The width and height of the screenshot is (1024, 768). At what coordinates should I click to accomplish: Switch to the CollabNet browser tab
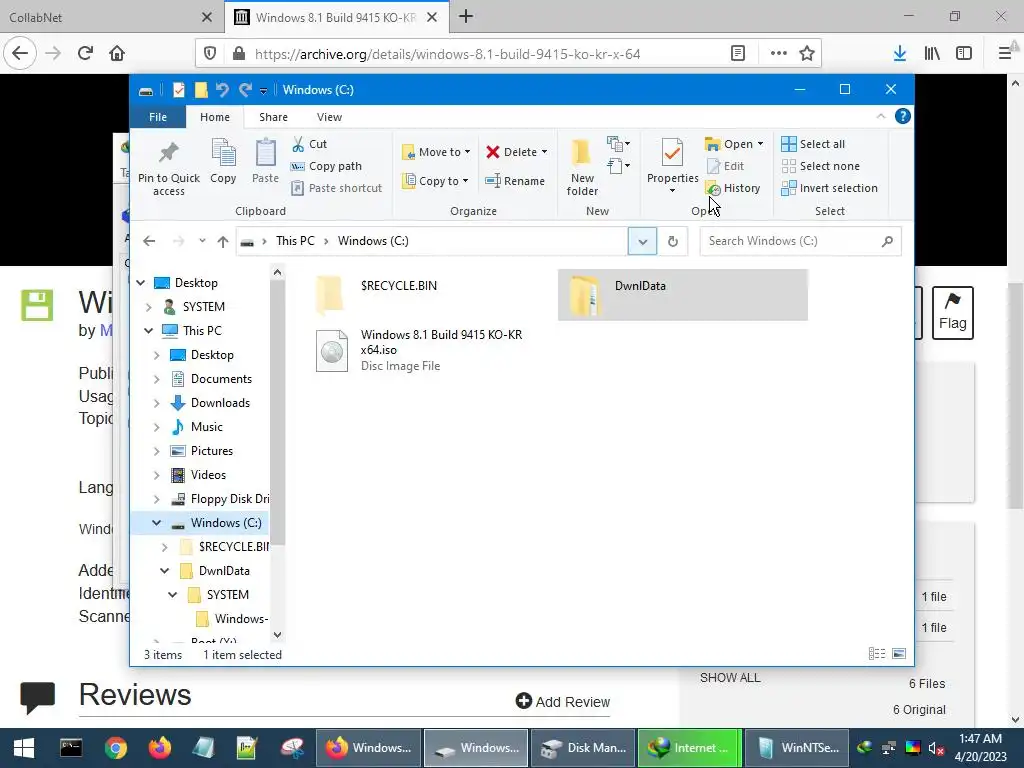coord(111,17)
